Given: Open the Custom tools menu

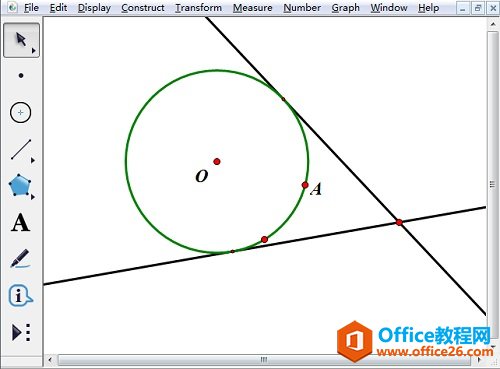Looking at the screenshot, I should 21,332.
